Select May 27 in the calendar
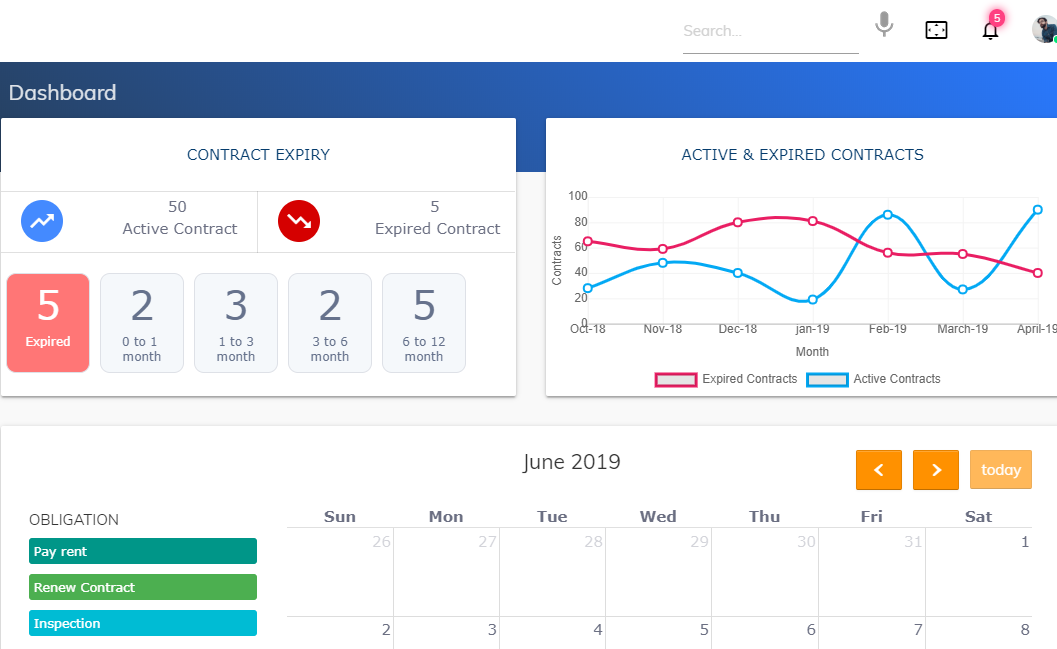Screen dimensions: 1057x649 [x=446, y=572]
